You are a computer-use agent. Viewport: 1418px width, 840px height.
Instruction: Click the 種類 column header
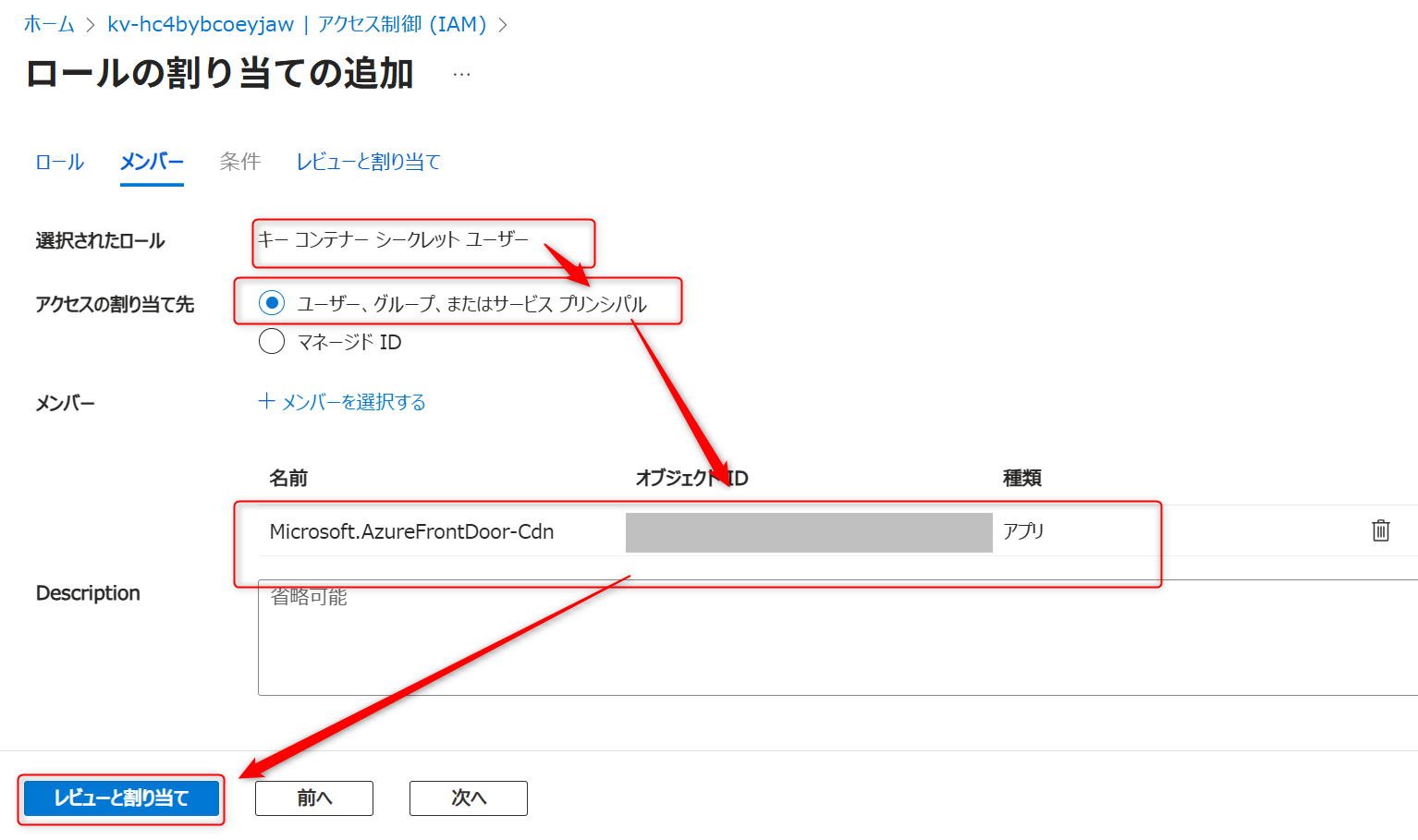point(1022,478)
